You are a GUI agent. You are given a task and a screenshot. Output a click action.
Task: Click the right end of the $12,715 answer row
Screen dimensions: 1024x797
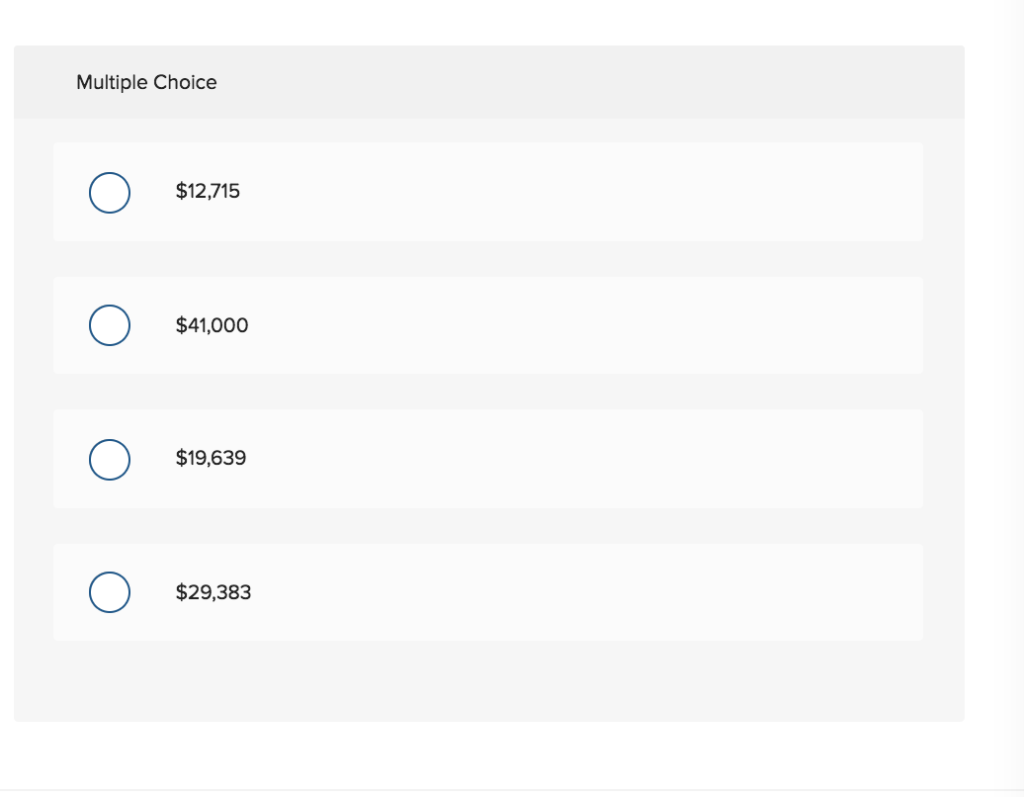click(x=880, y=191)
